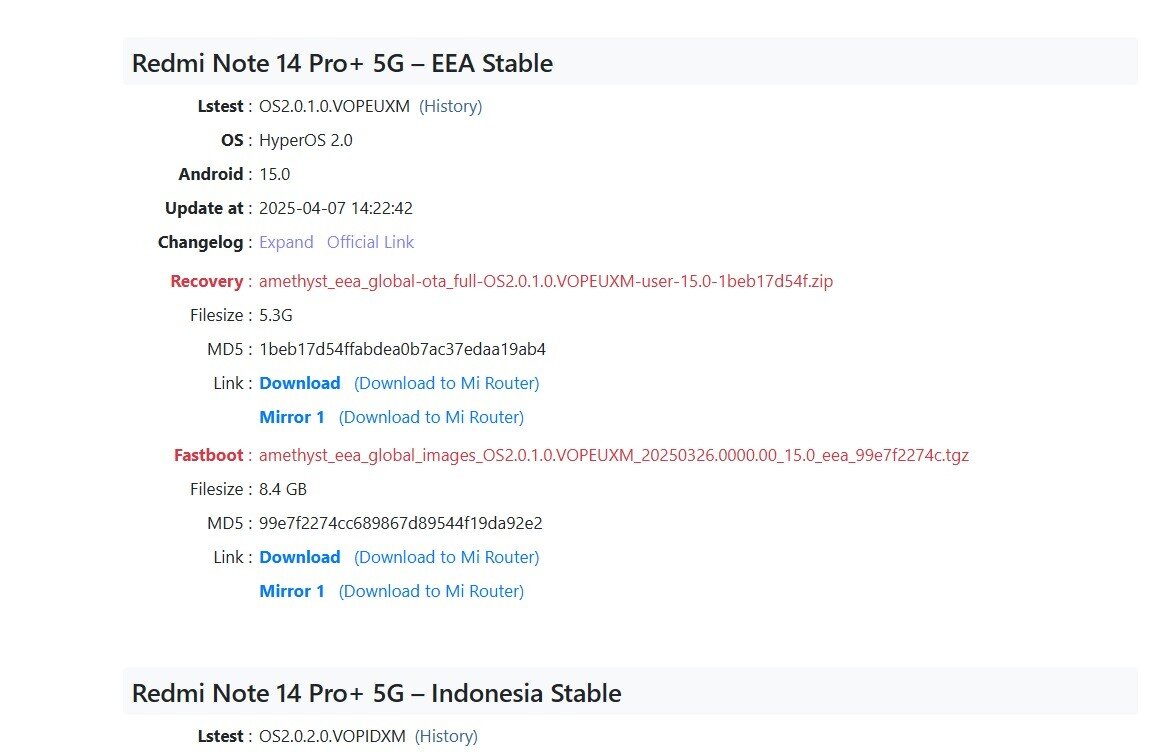
Task: Click the OS2.0.2.0.VOPIDXM version text
Action: tap(332, 736)
